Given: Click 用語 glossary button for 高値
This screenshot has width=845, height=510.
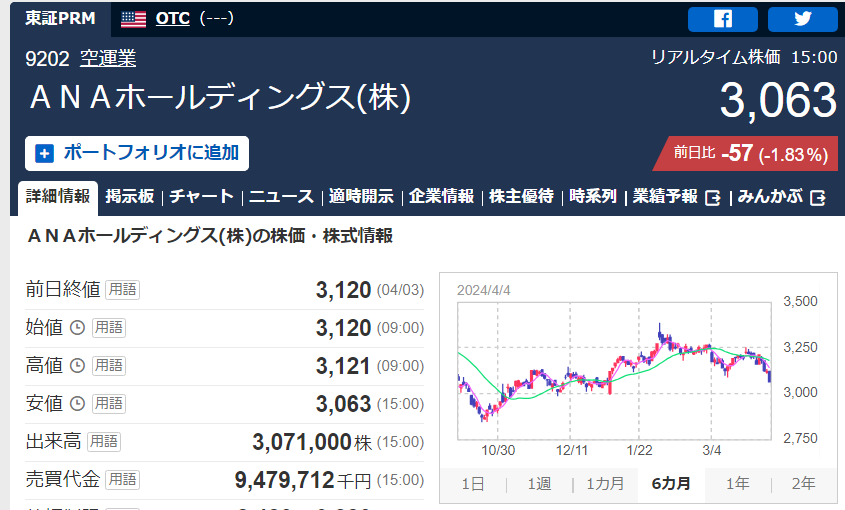Looking at the screenshot, I should (109, 366).
